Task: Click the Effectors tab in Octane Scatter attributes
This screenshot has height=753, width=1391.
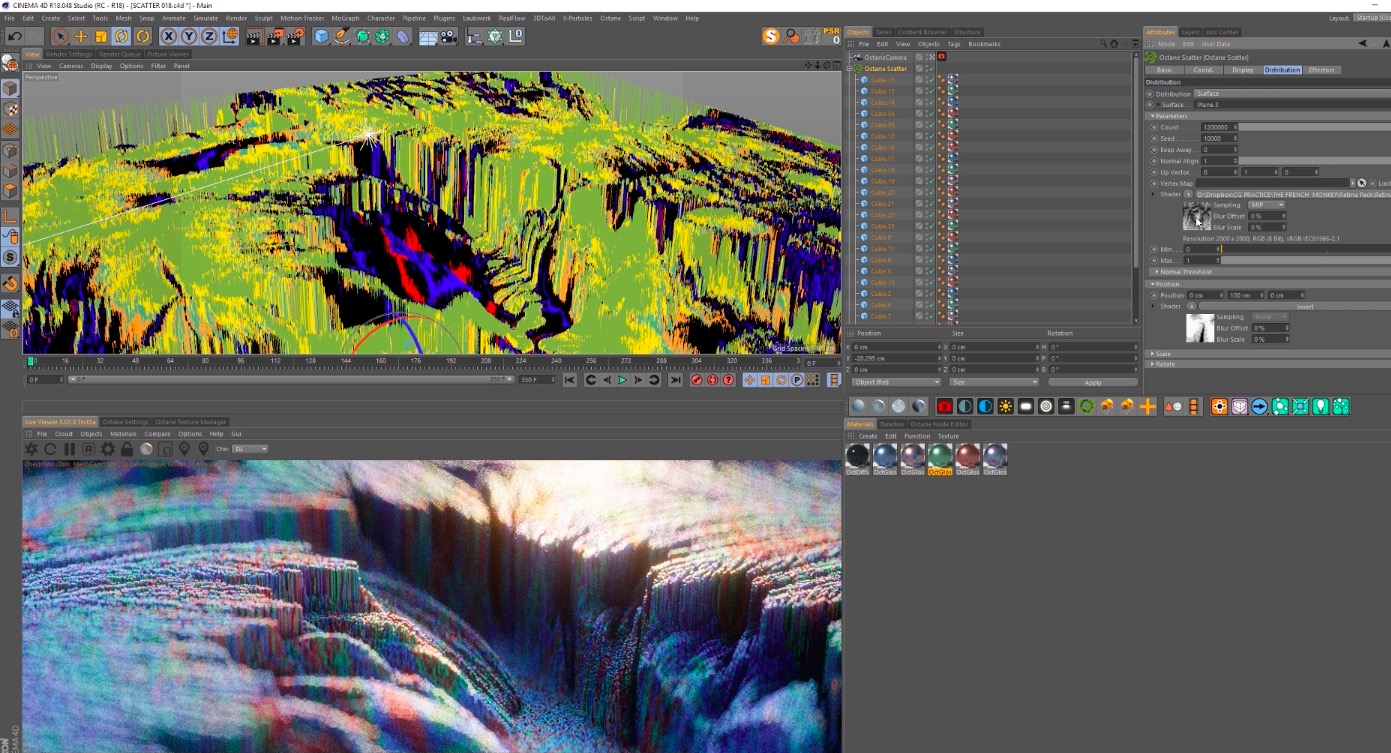Action: (1322, 70)
